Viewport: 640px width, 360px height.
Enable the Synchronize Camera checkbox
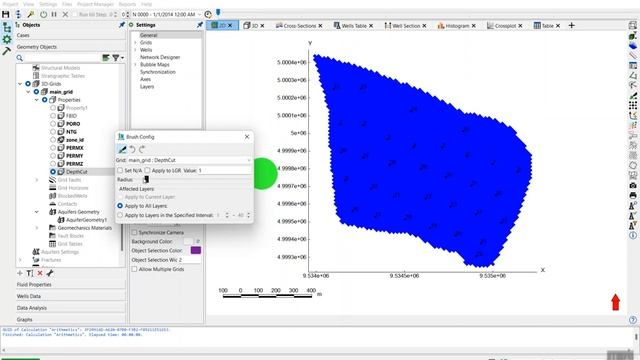point(134,232)
